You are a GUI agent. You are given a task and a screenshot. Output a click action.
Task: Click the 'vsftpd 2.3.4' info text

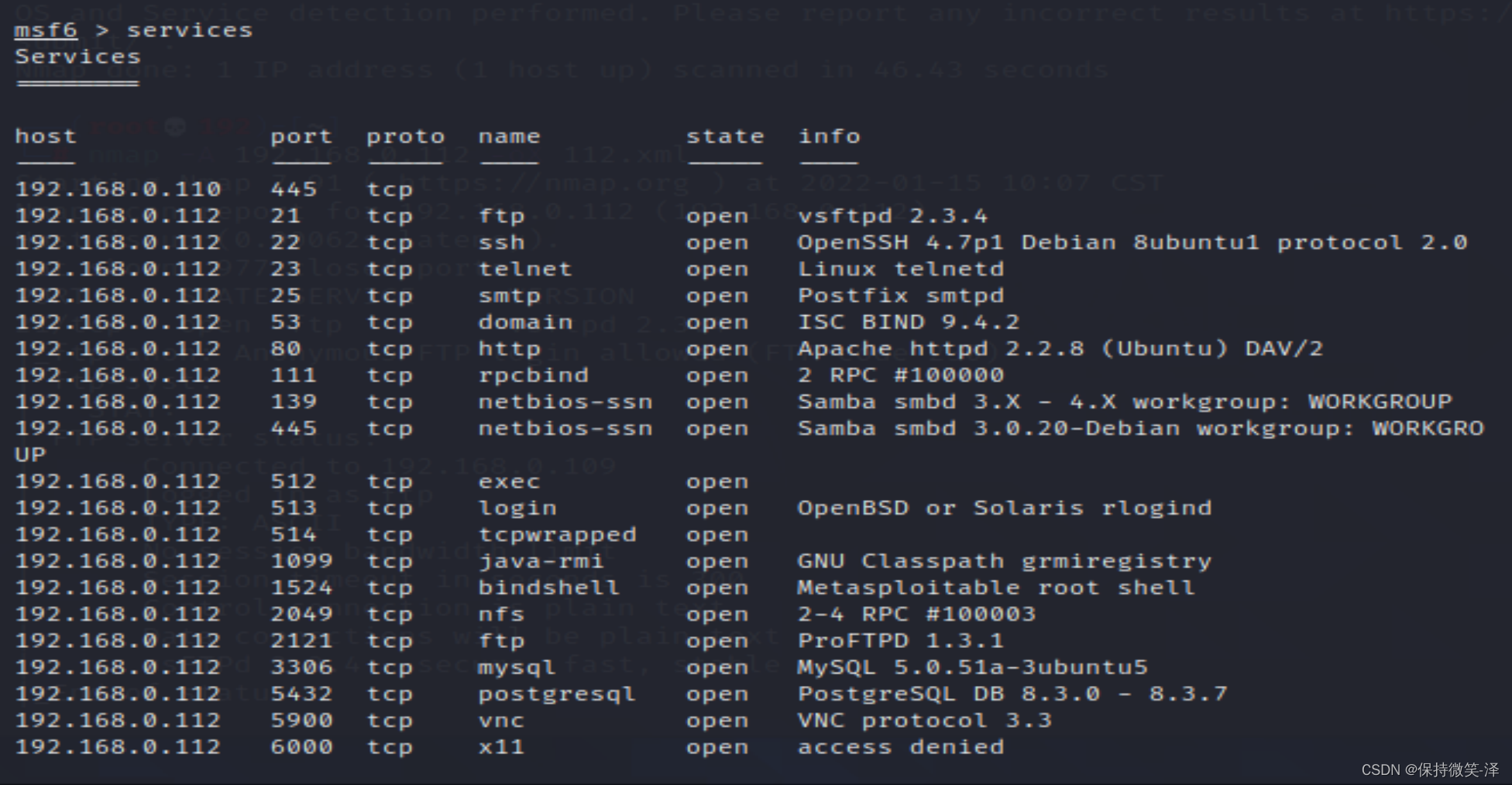click(x=893, y=216)
